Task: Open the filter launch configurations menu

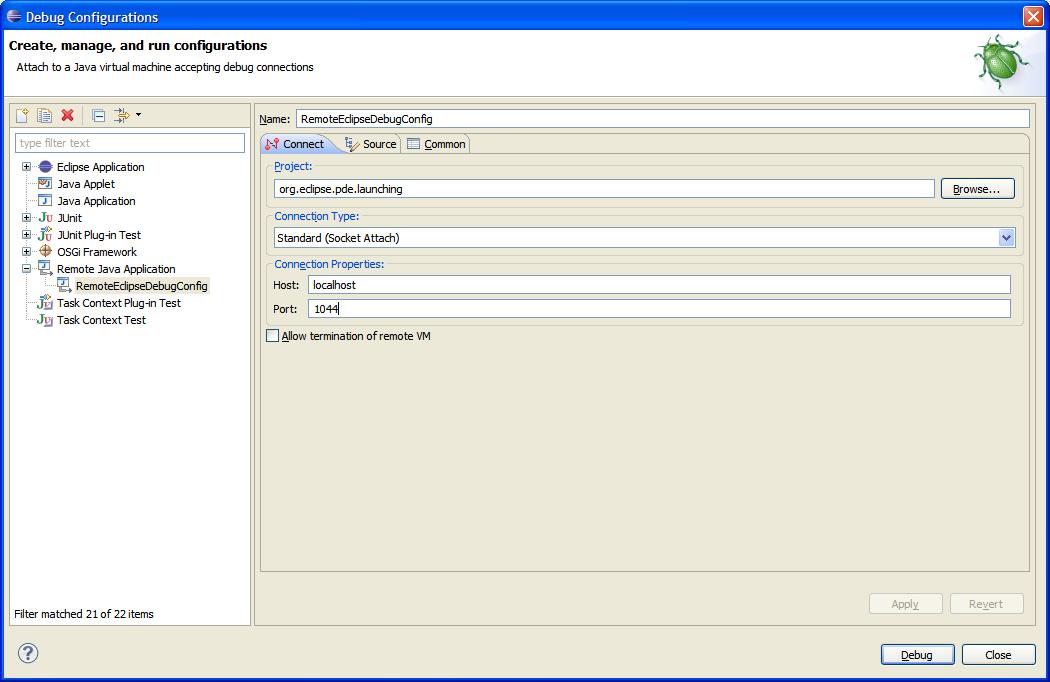Action: 127,115
